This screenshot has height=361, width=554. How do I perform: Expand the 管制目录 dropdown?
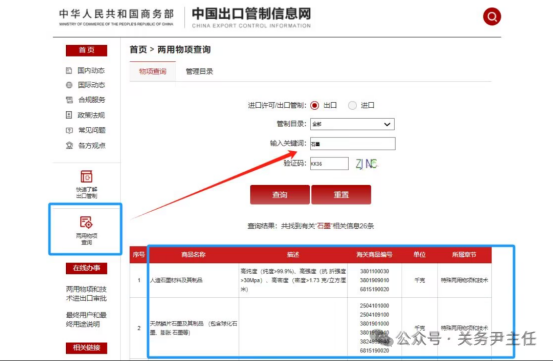click(352, 124)
